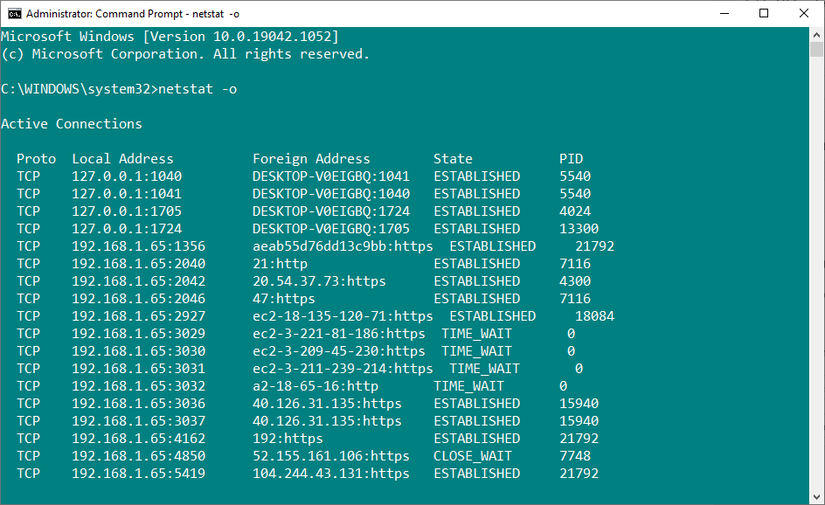Screen dimensions: 825x505
Task: Click PID value 7748
Action: click(575, 456)
